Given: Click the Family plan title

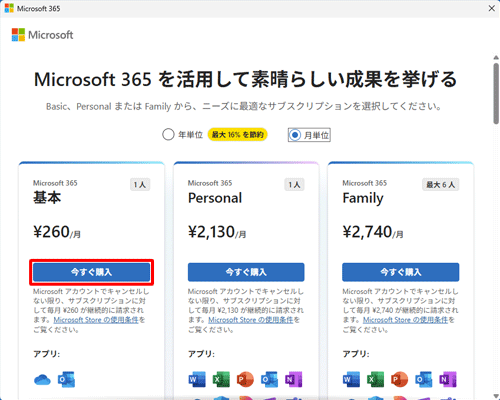Looking at the screenshot, I should pyautogui.click(x=363, y=199).
